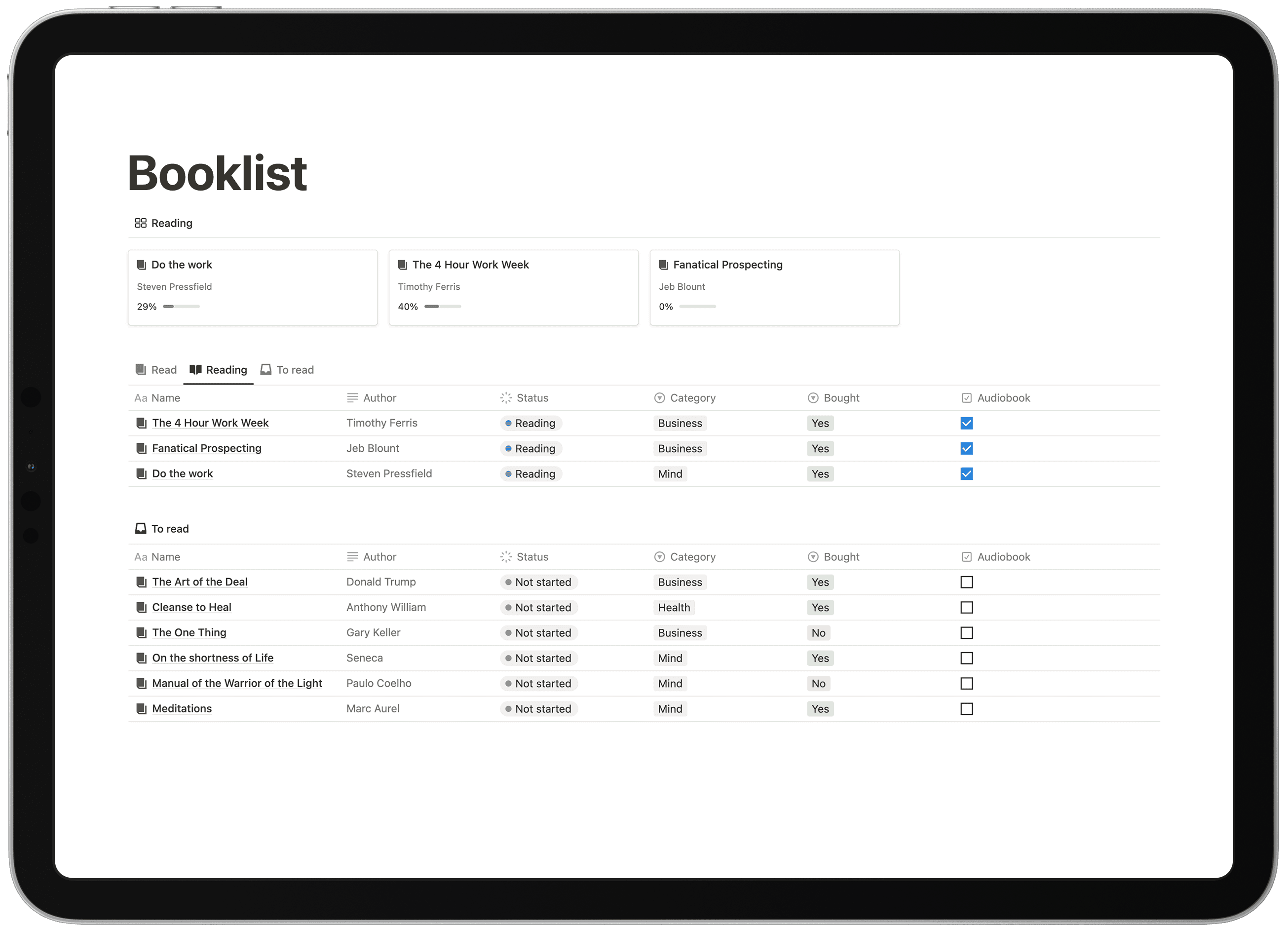Viewport: 1288px width, 933px height.
Task: Click the Status column icon in Reading table
Action: tap(505, 397)
